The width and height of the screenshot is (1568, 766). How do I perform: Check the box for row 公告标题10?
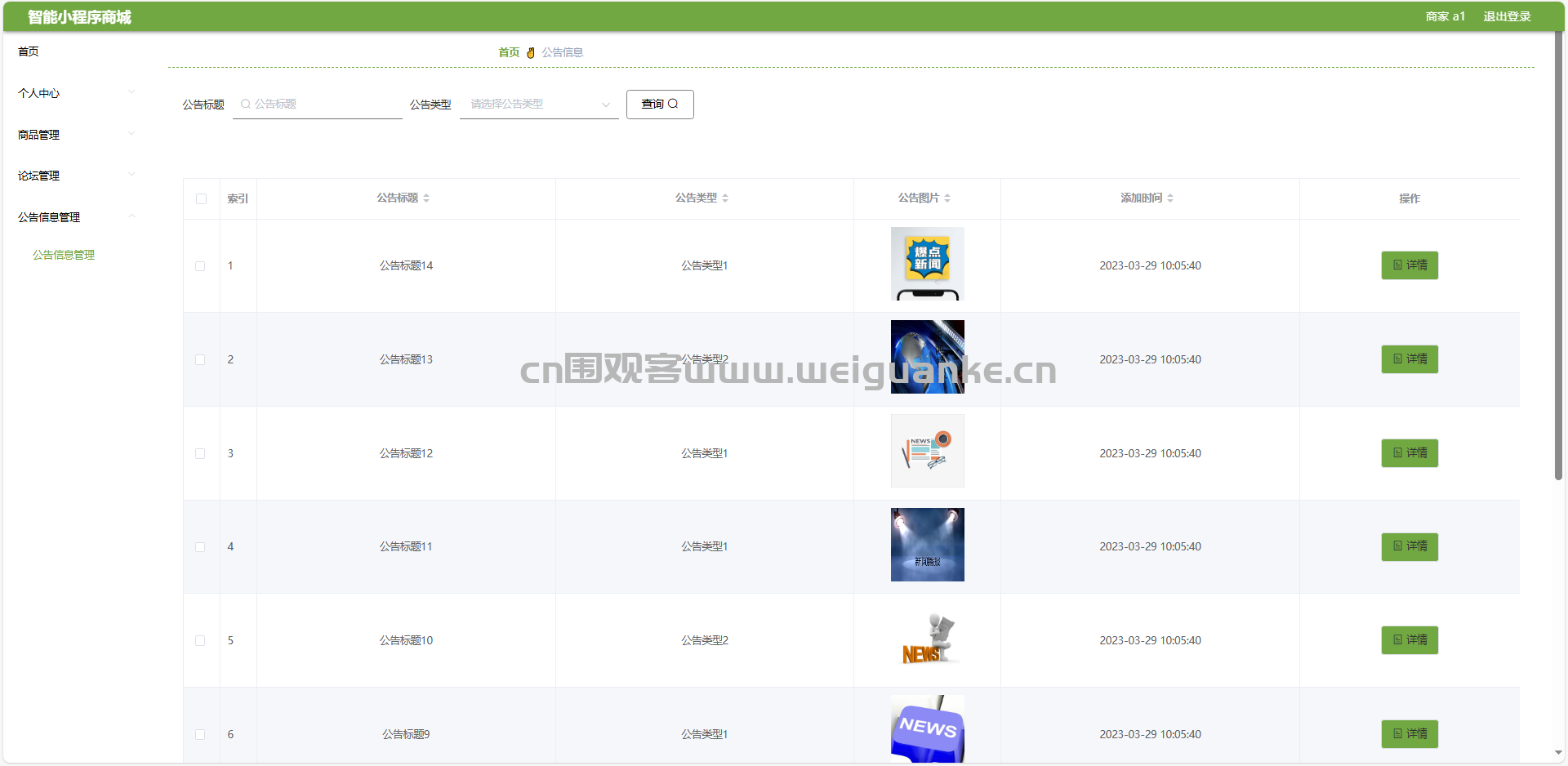pos(200,641)
